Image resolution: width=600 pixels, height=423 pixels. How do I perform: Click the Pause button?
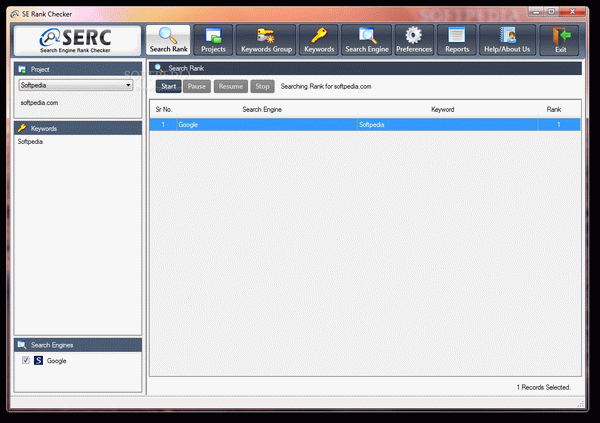coord(197,87)
